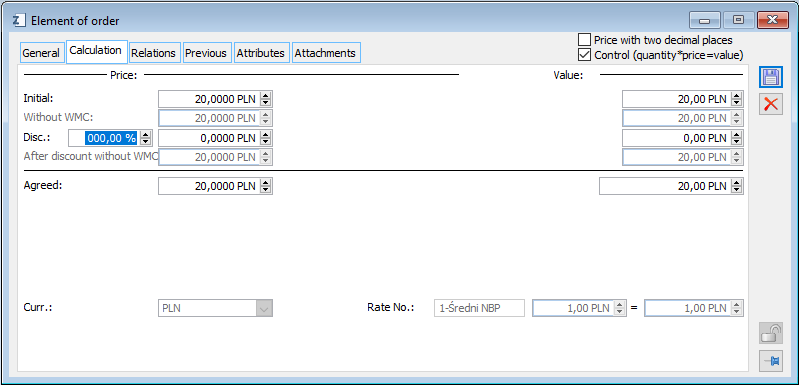Viewport: 799px width, 385px height.
Task: Save the order element with the floppy disk icon
Action: 770,78
